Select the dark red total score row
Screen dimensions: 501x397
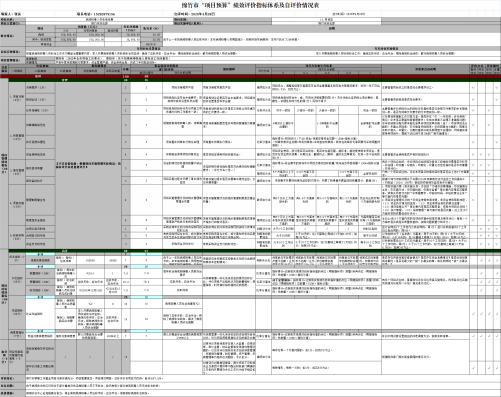point(250,76)
